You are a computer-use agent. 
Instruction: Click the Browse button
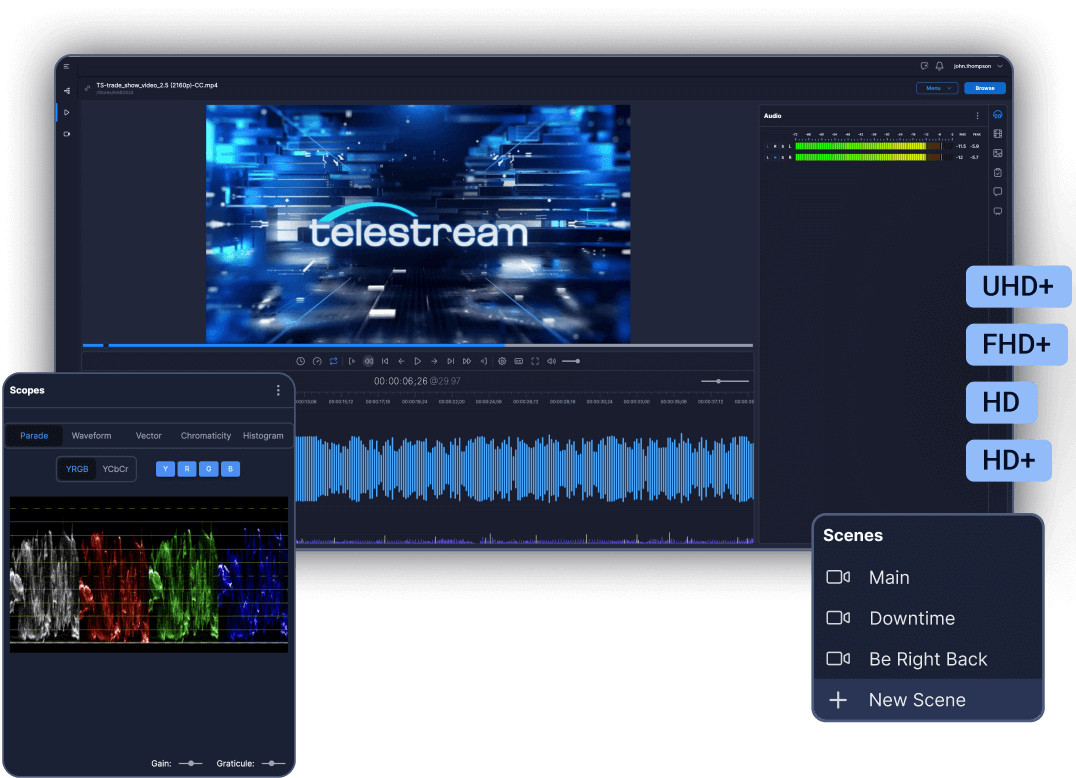click(x=985, y=88)
